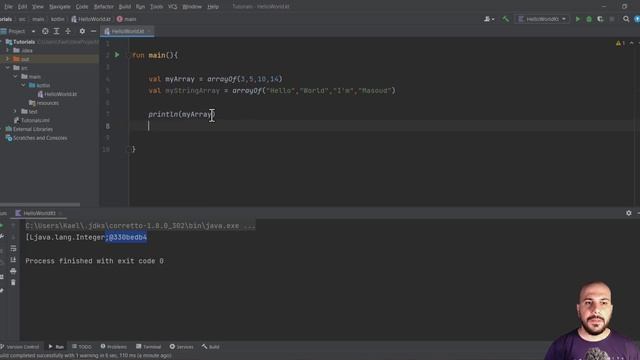
Task: Expand the test folder
Action: click(15, 111)
